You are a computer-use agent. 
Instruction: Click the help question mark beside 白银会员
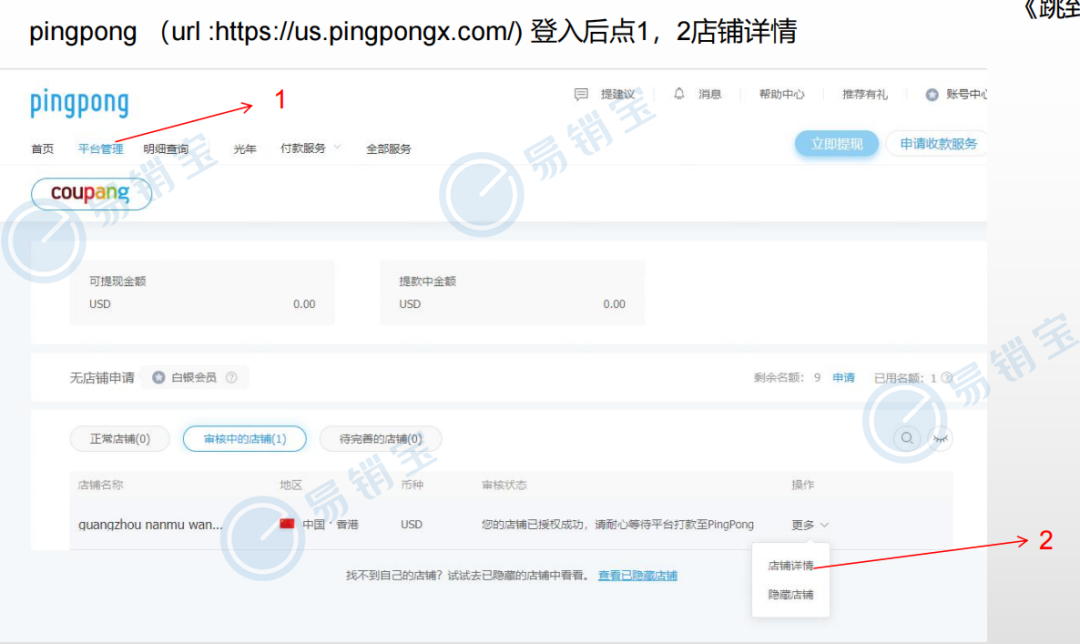[x=231, y=377]
